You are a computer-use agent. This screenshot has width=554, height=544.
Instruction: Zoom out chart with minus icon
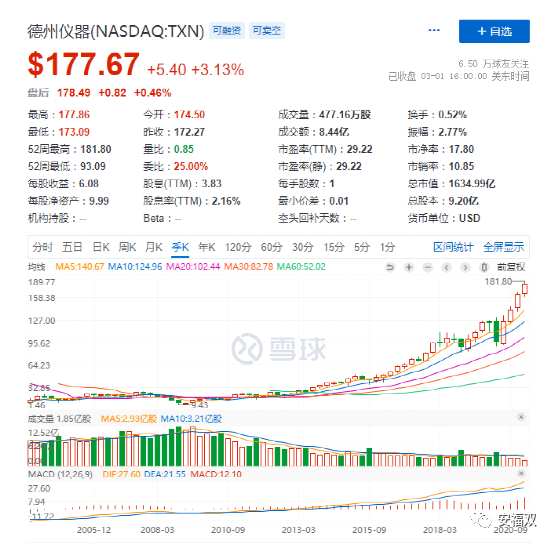pos(428,267)
